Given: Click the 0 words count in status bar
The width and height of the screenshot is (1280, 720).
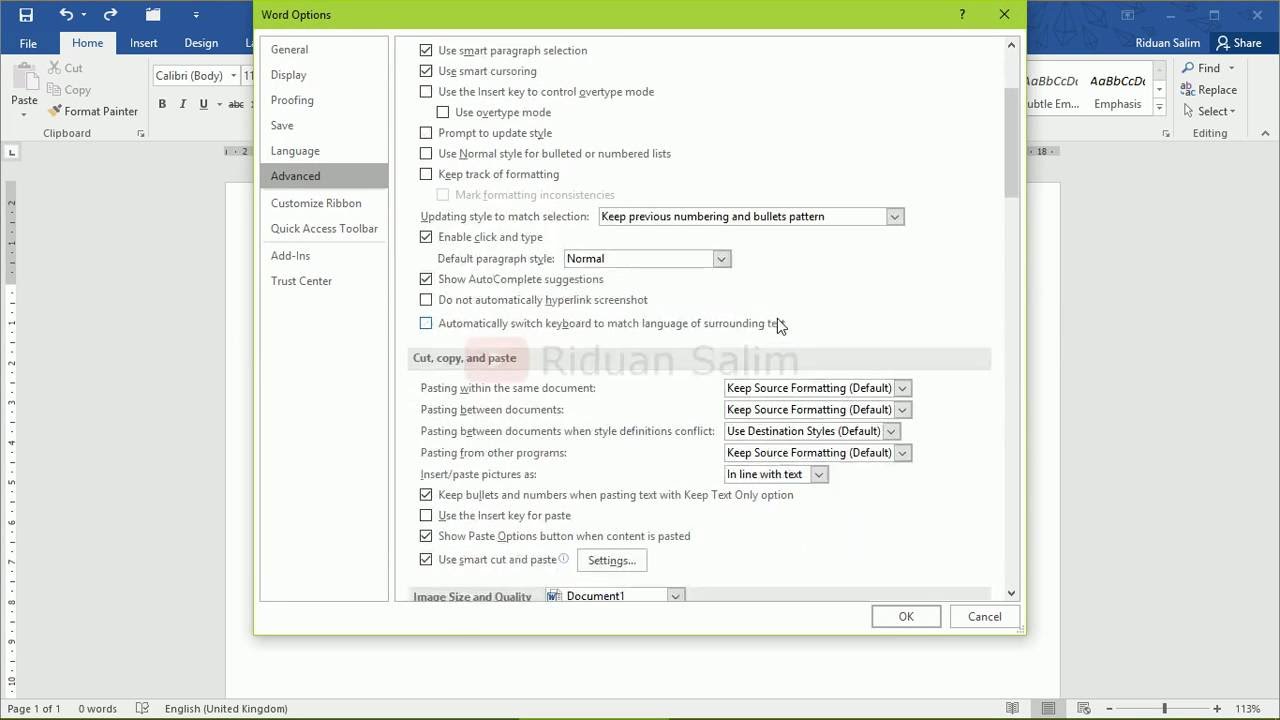Looking at the screenshot, I should coord(97,708).
